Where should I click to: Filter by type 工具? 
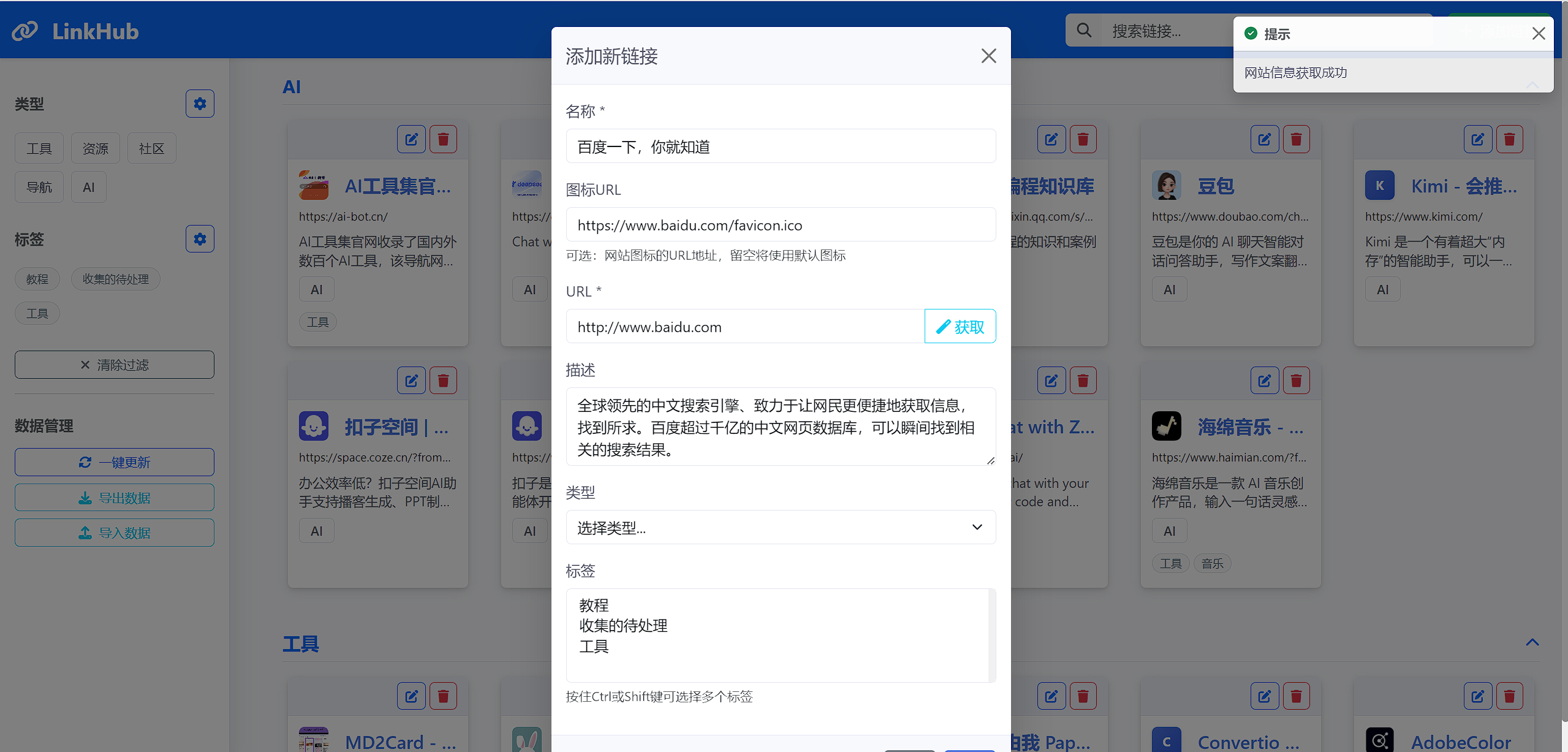coord(39,148)
